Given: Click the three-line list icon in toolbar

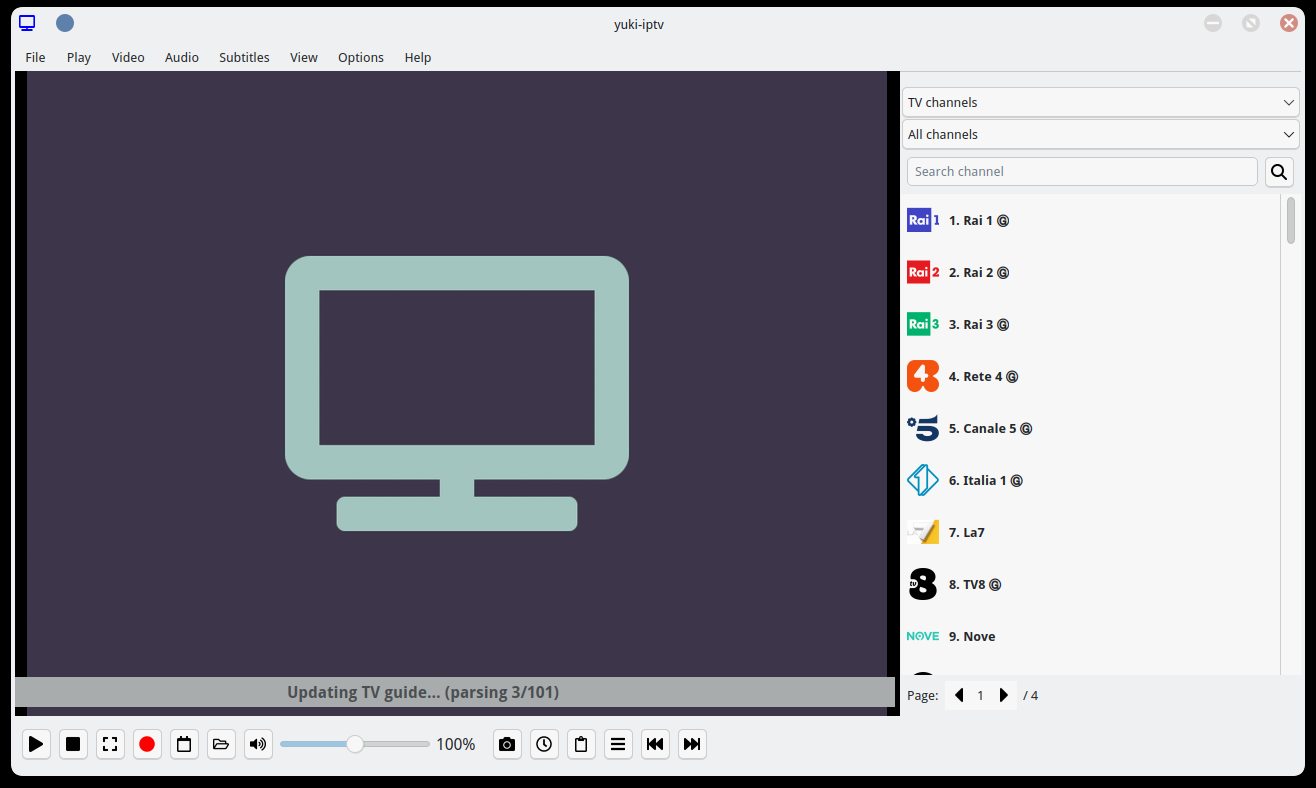Looking at the screenshot, I should tap(618, 744).
